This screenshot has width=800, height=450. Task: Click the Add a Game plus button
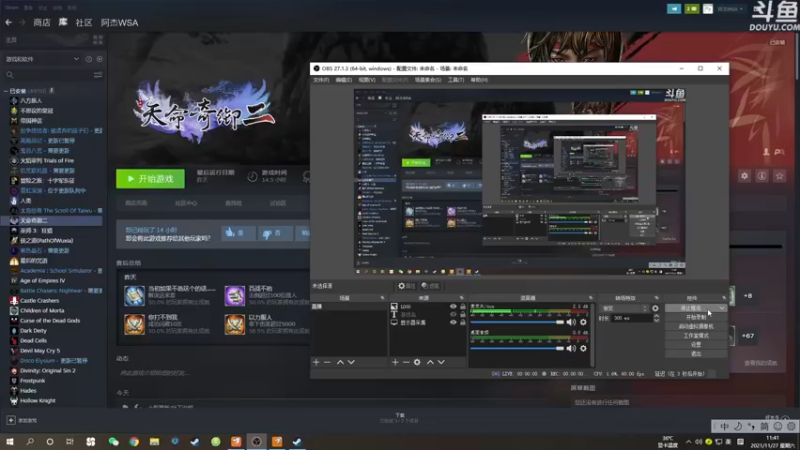click(11, 420)
